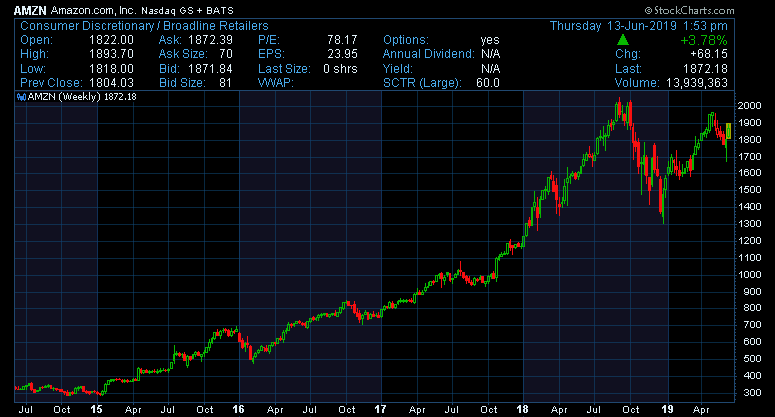Click the Consumer Discretionary / Broadline Retailers sector text

coord(144,26)
